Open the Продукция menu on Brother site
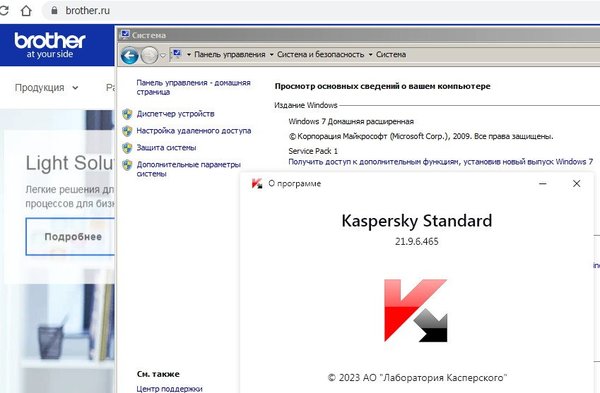600x393 pixels. [x=46, y=88]
